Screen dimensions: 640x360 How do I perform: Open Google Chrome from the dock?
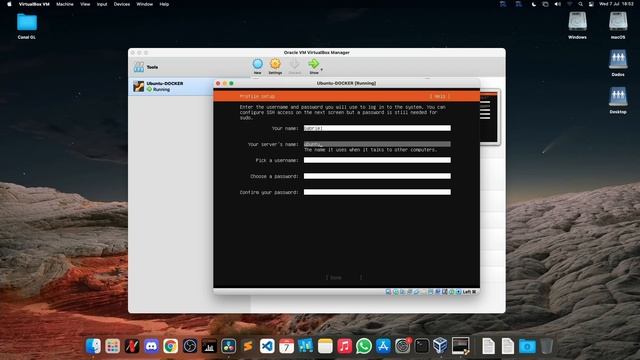click(x=171, y=346)
